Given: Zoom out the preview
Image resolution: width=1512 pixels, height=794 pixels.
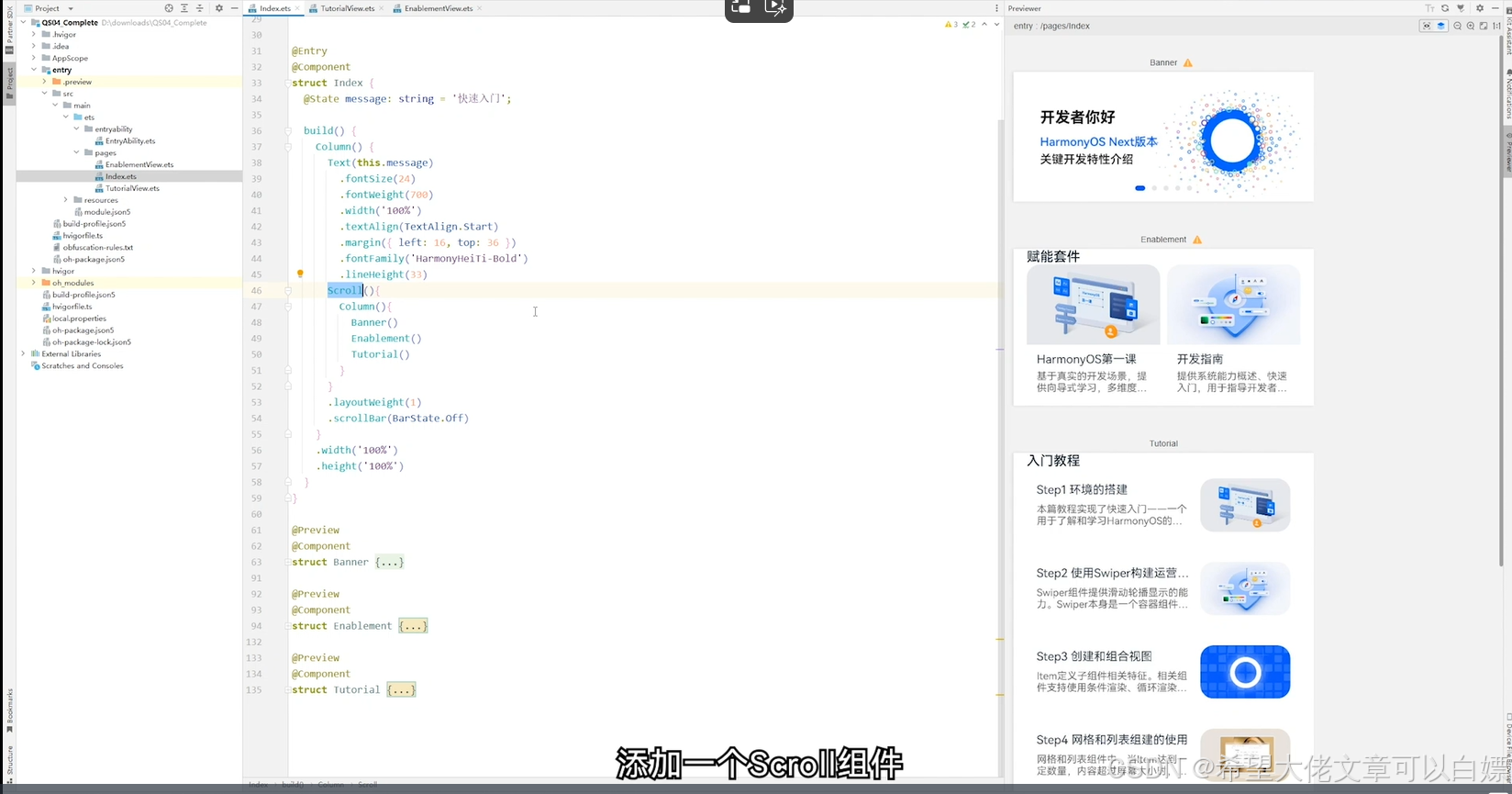Looking at the screenshot, I should (1458, 26).
